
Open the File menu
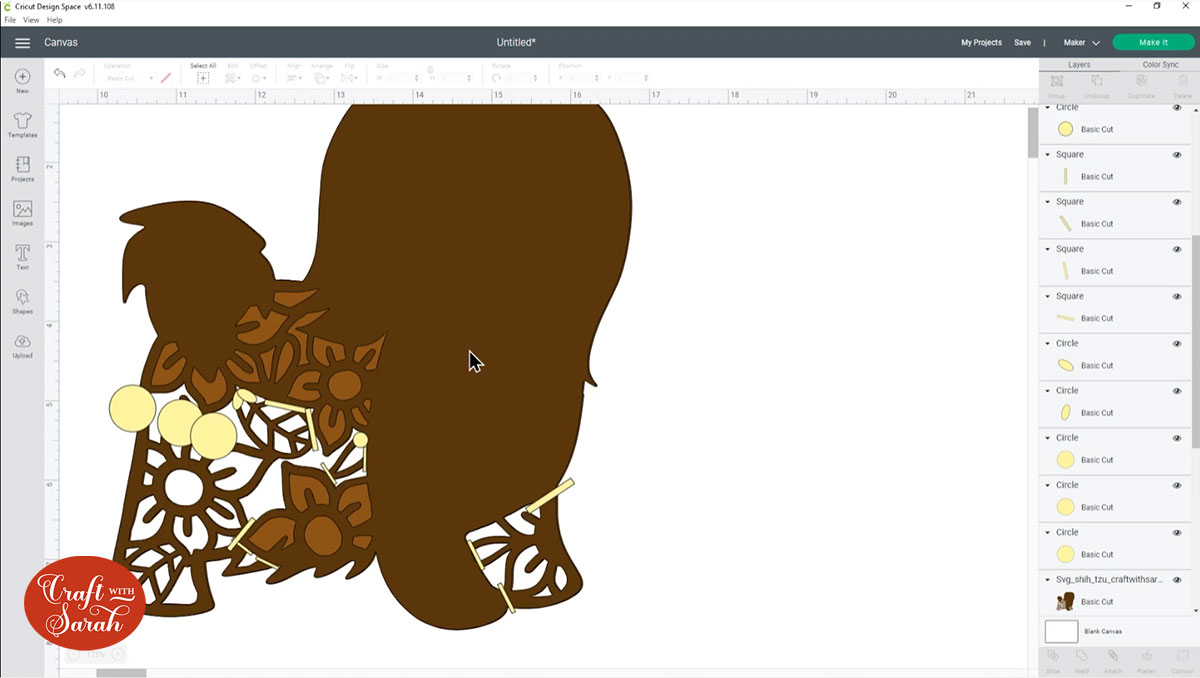10,19
